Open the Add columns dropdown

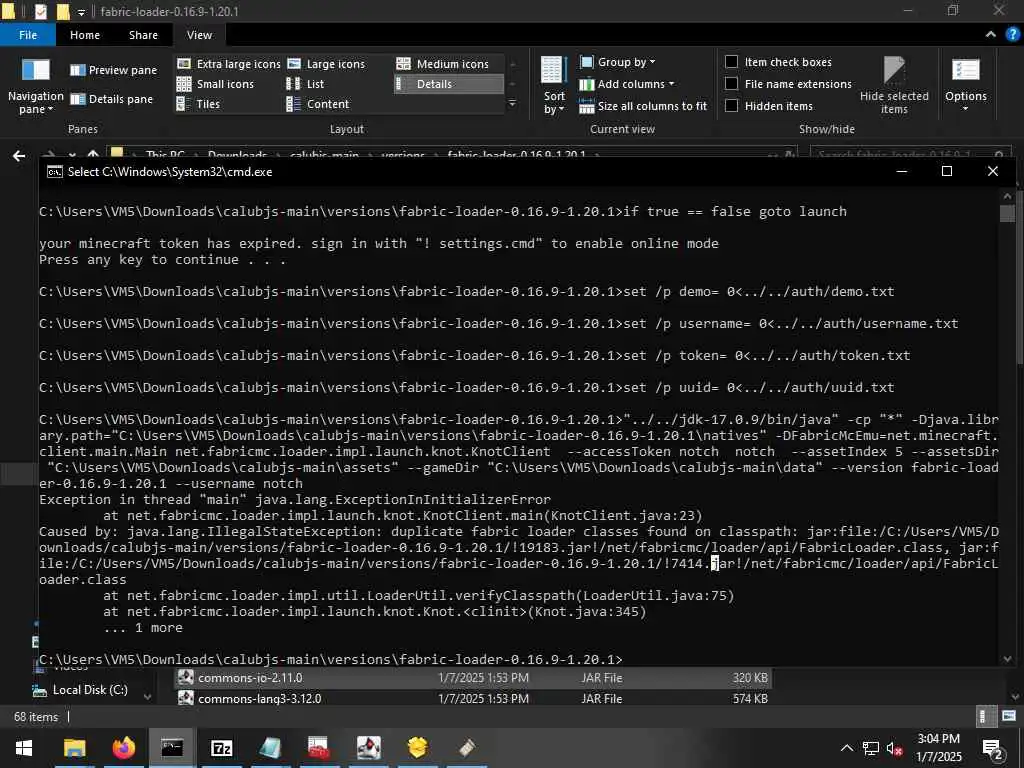click(627, 84)
